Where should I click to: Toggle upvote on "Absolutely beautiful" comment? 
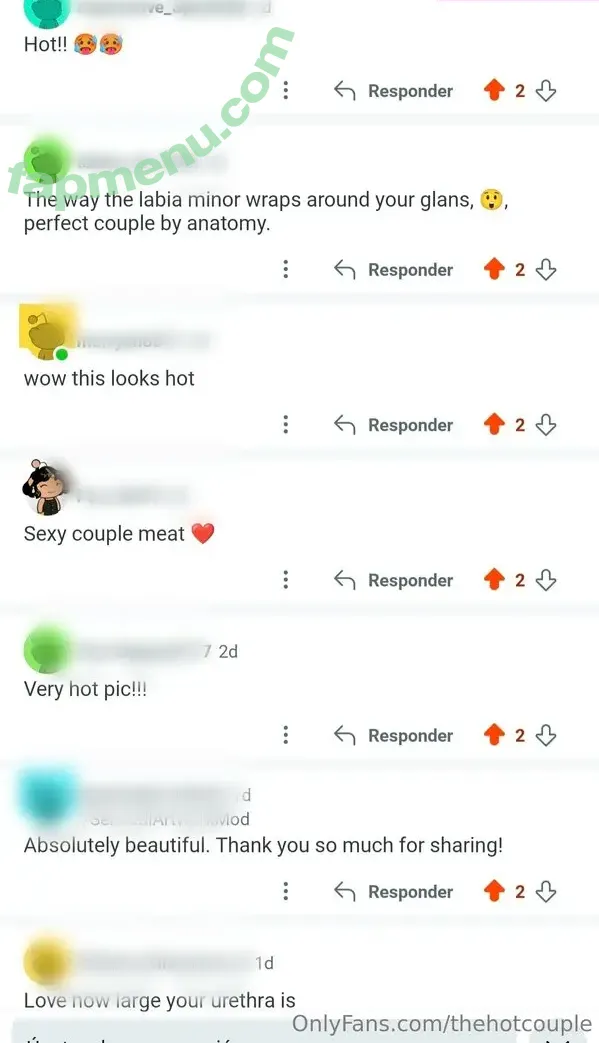pos(494,890)
